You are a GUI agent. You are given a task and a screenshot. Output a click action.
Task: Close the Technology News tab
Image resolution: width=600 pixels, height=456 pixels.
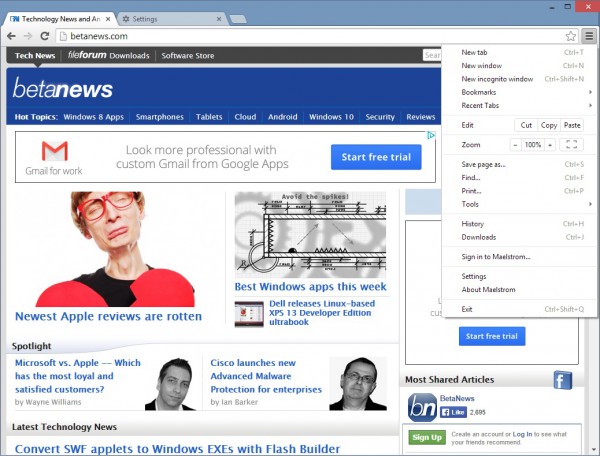point(108,19)
